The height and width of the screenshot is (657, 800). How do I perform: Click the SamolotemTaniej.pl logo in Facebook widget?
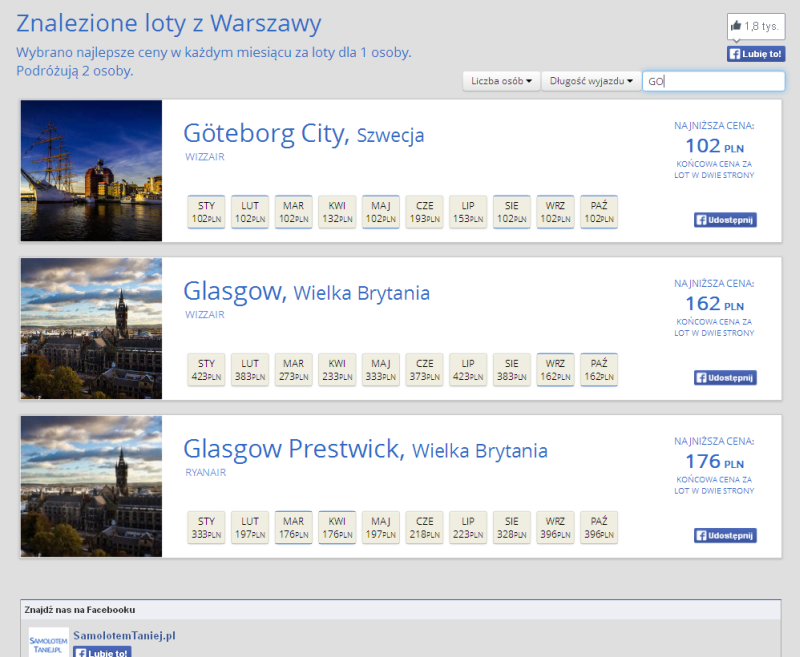[x=48, y=642]
